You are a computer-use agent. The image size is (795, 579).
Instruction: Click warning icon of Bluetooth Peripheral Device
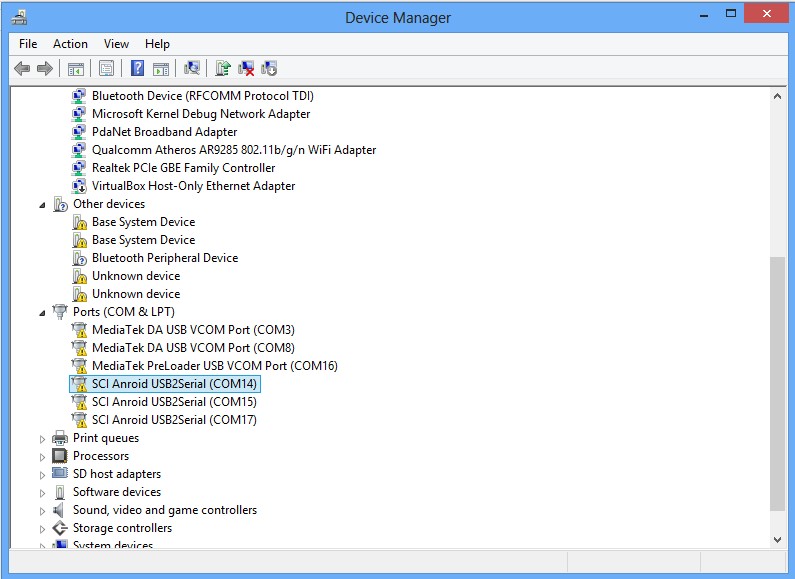[79, 258]
